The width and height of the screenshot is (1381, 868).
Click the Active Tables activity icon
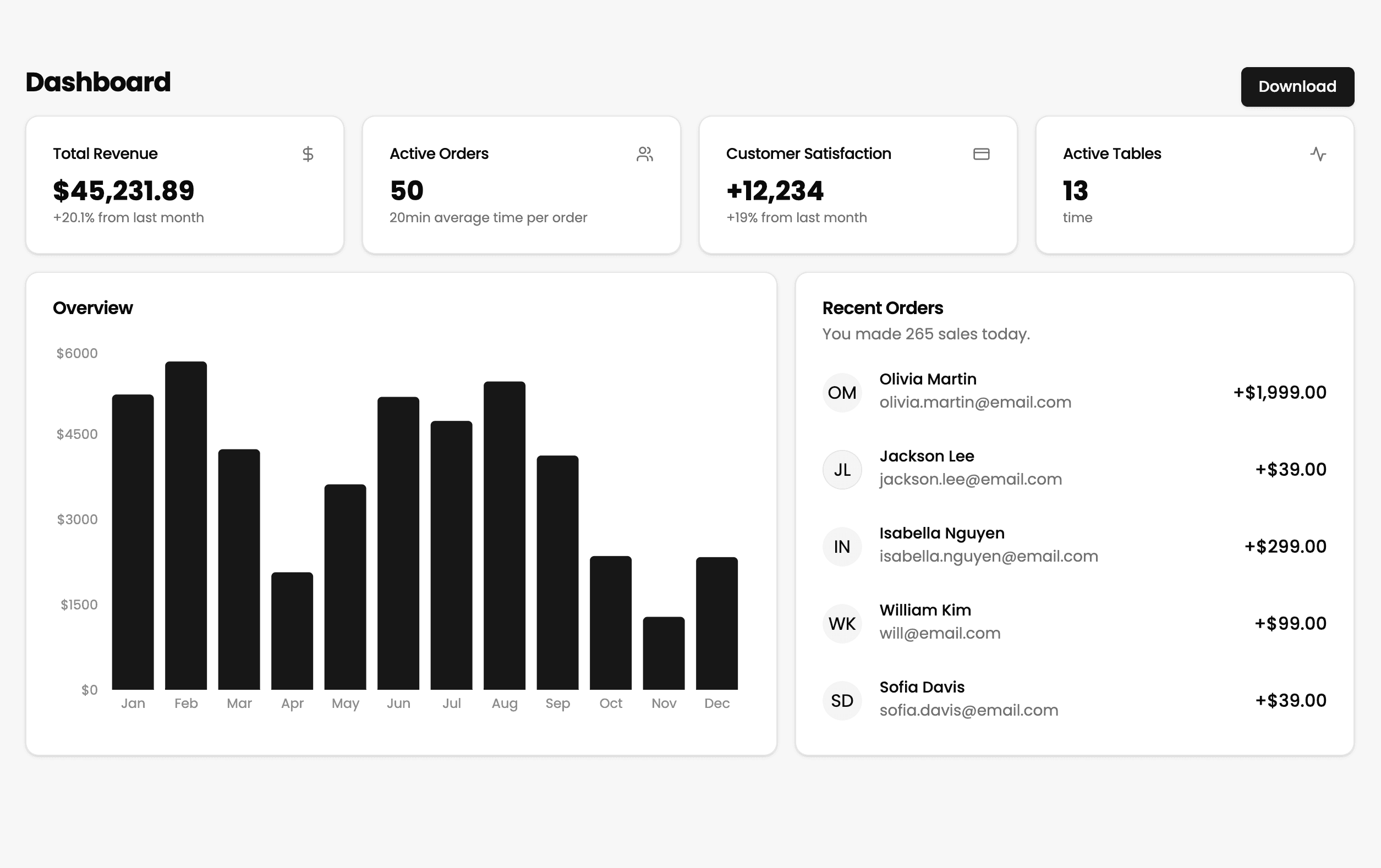point(1318,154)
